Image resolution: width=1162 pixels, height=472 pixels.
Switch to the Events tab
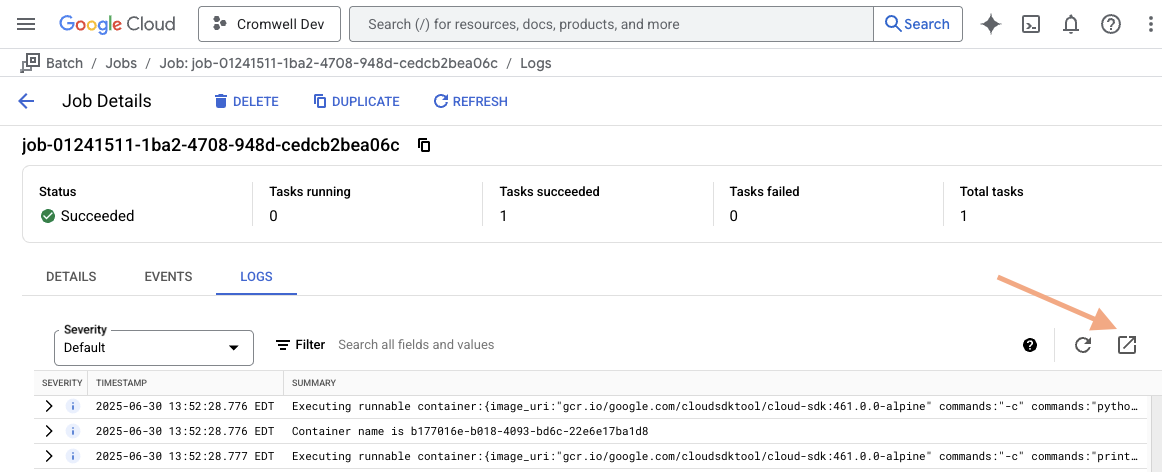pyautogui.click(x=168, y=276)
